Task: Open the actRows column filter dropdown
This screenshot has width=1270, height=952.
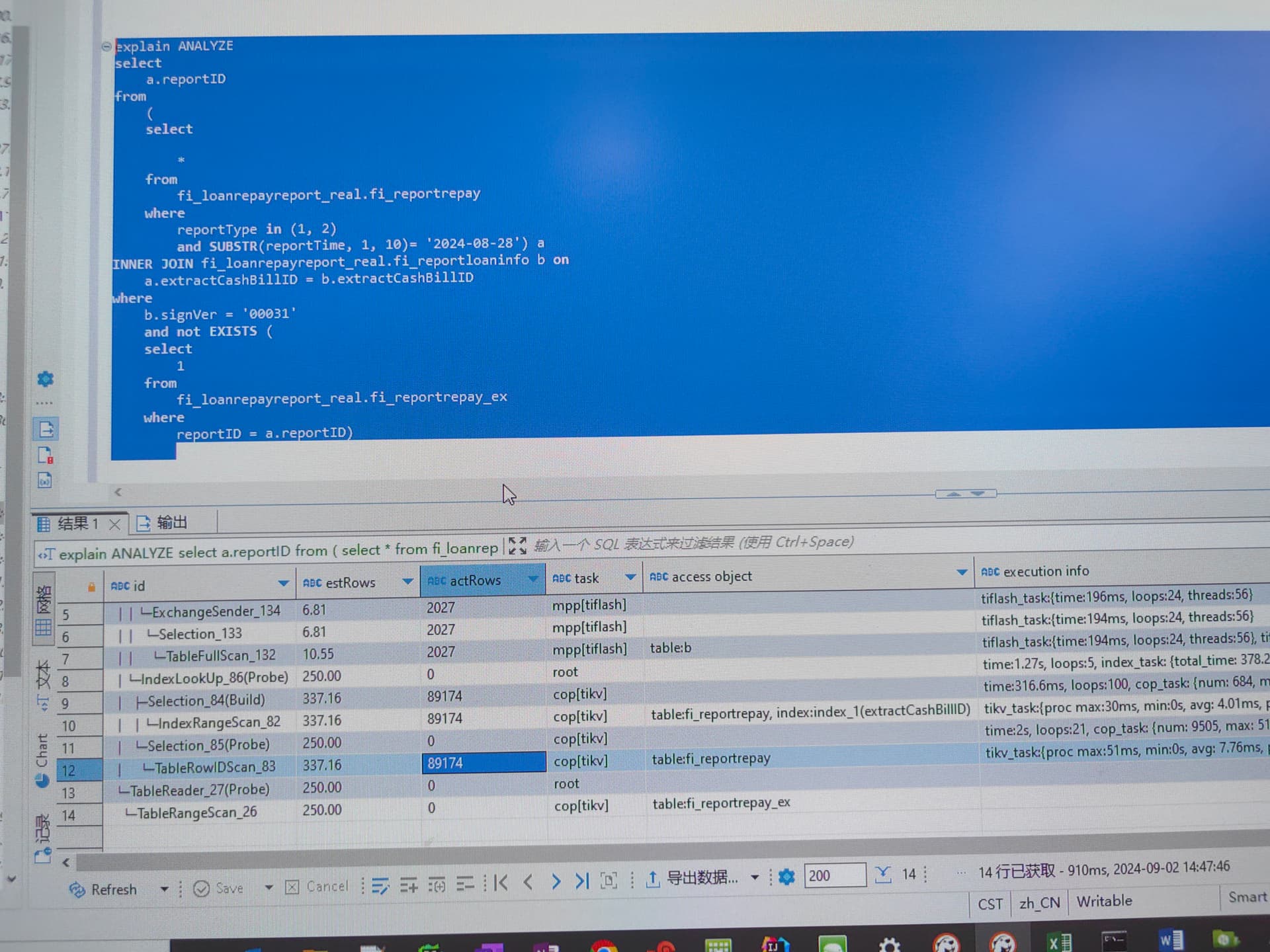Action: coord(532,579)
